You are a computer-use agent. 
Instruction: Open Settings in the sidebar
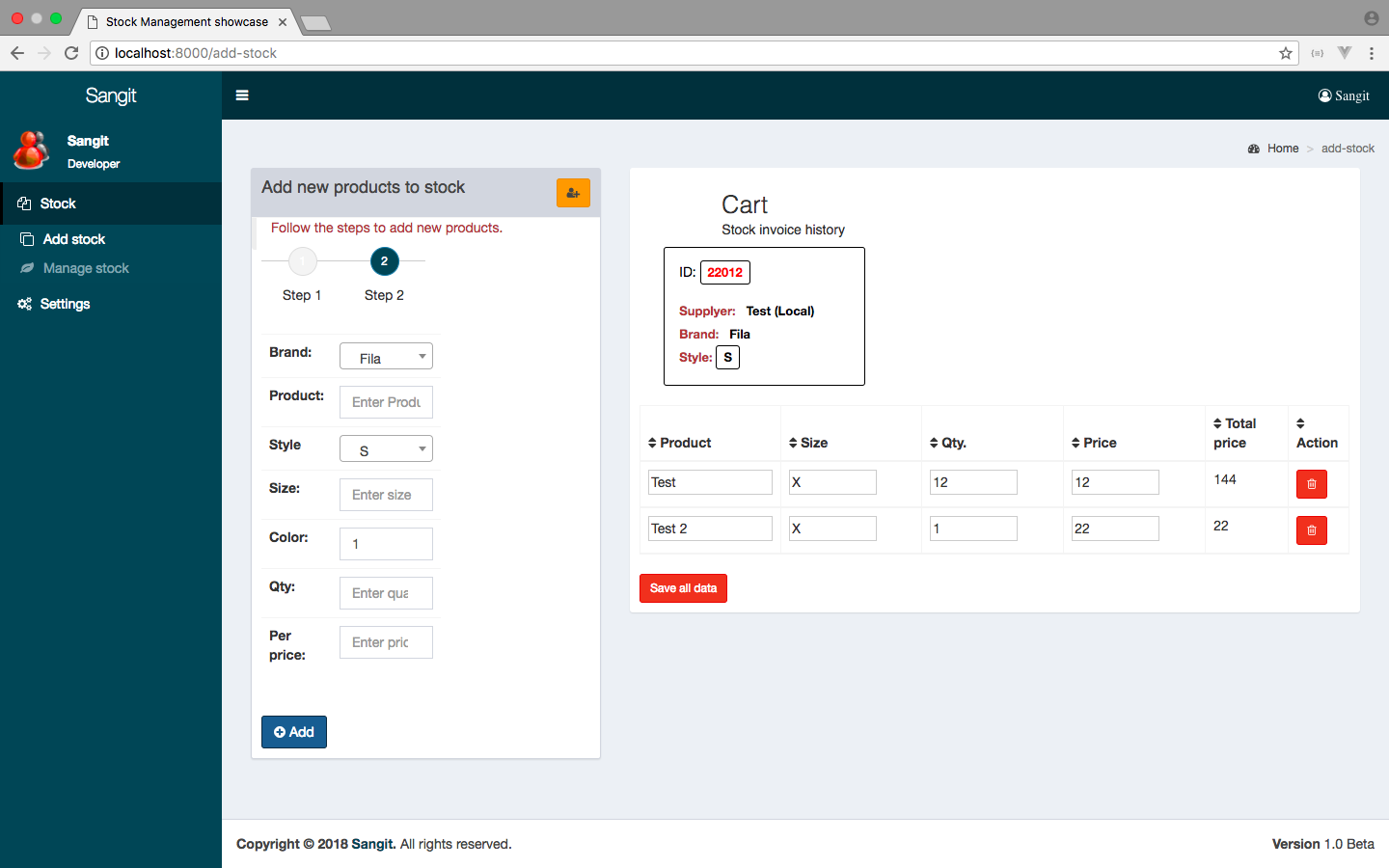coord(65,304)
